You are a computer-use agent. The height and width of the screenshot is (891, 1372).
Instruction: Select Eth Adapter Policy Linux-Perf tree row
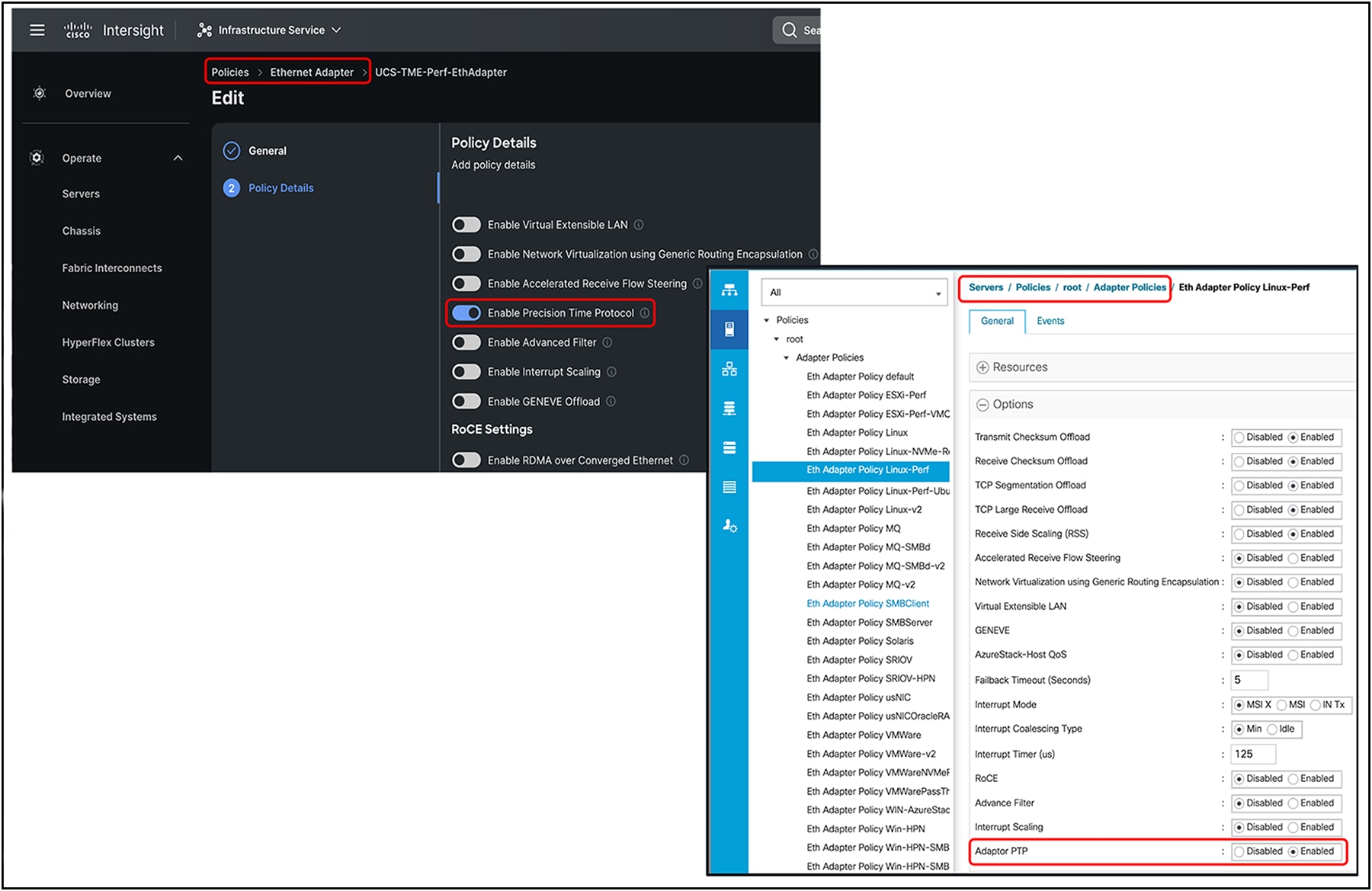coord(851,470)
